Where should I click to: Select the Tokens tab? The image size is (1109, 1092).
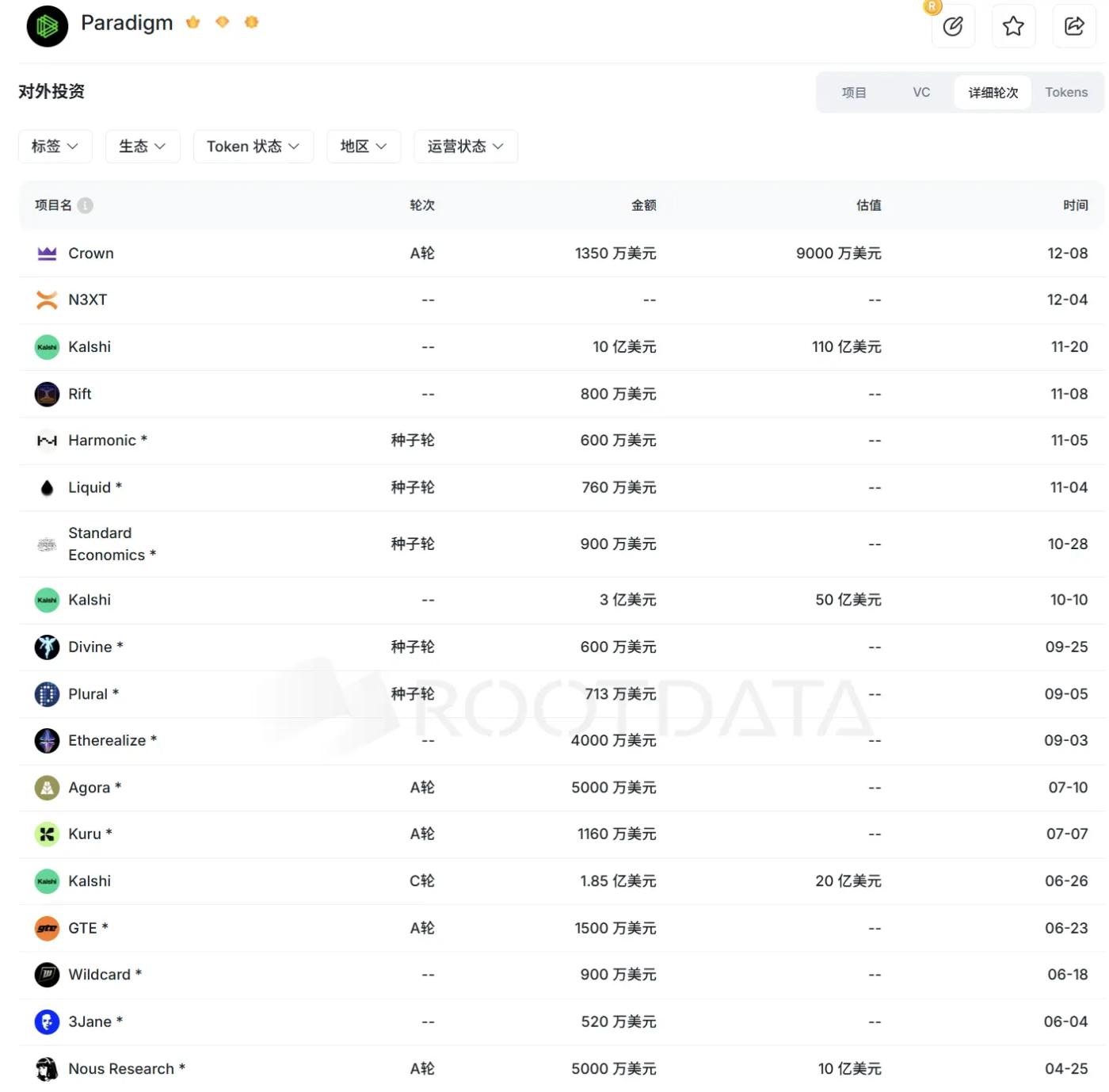pos(1066,93)
